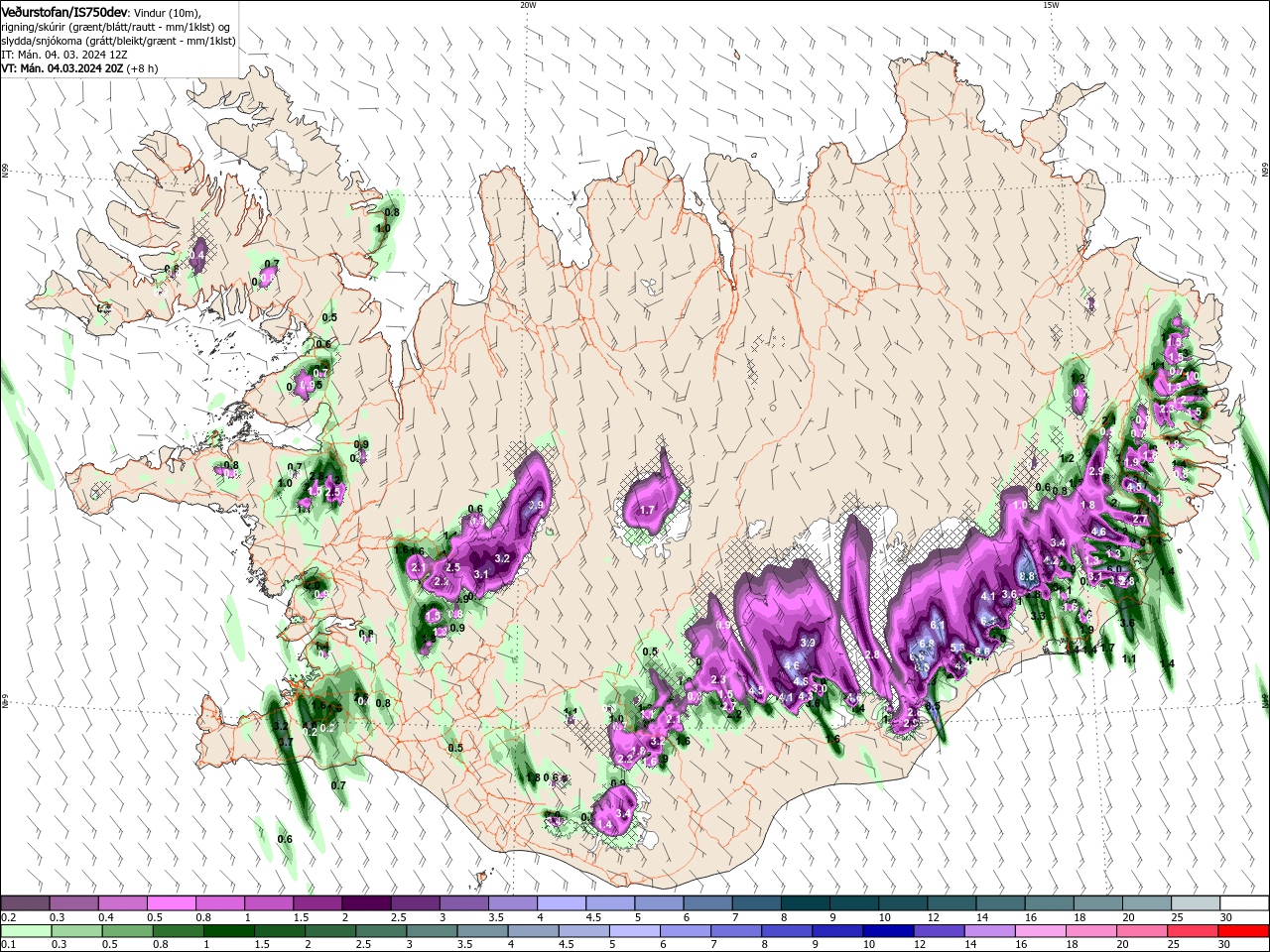Pick the dark teal 8–9 upper legend swatch
The width and height of the screenshot is (1270, 952).
pos(805,903)
